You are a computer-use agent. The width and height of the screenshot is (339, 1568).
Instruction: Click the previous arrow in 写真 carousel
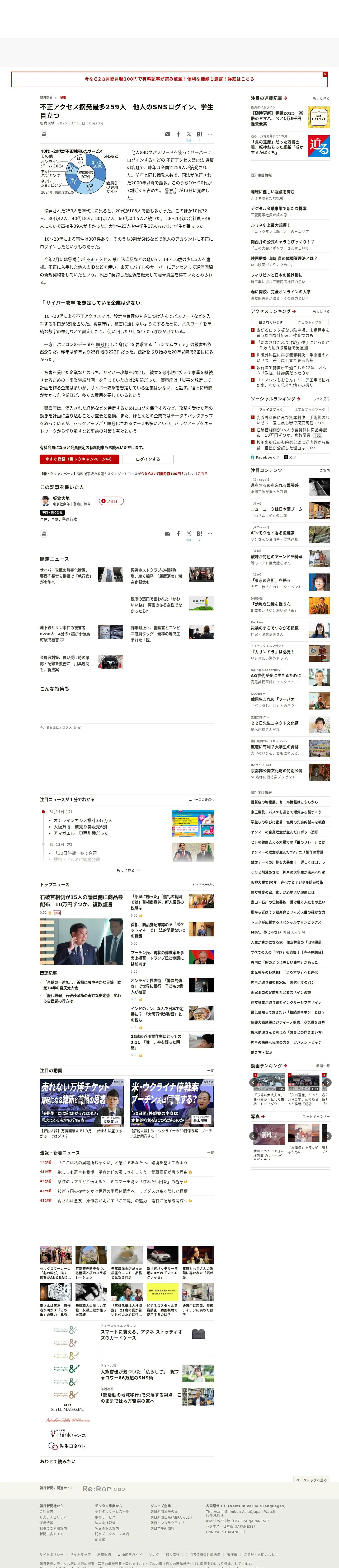click(x=254, y=1136)
